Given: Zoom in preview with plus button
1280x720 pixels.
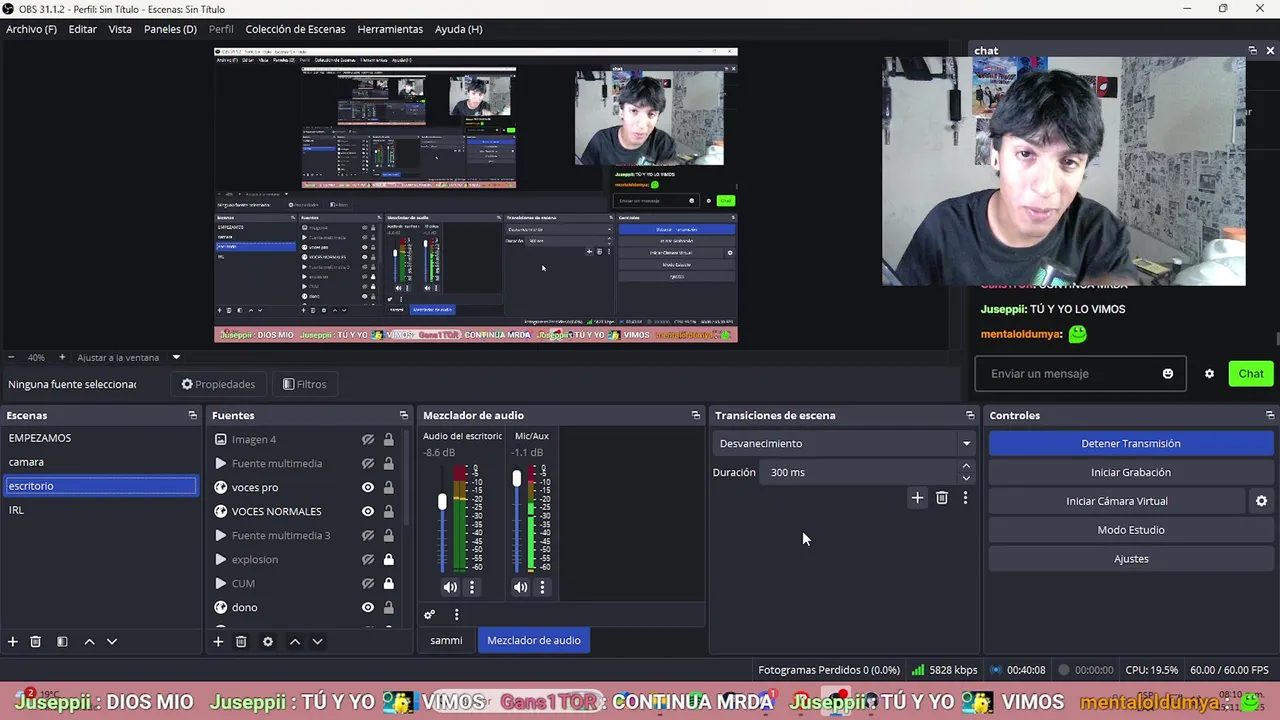Looking at the screenshot, I should pyautogui.click(x=62, y=357).
